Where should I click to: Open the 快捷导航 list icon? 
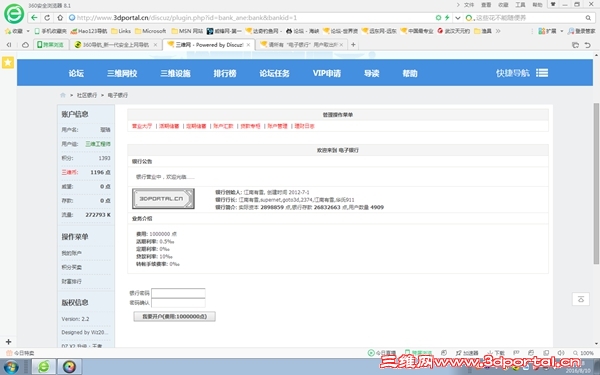[x=542, y=73]
